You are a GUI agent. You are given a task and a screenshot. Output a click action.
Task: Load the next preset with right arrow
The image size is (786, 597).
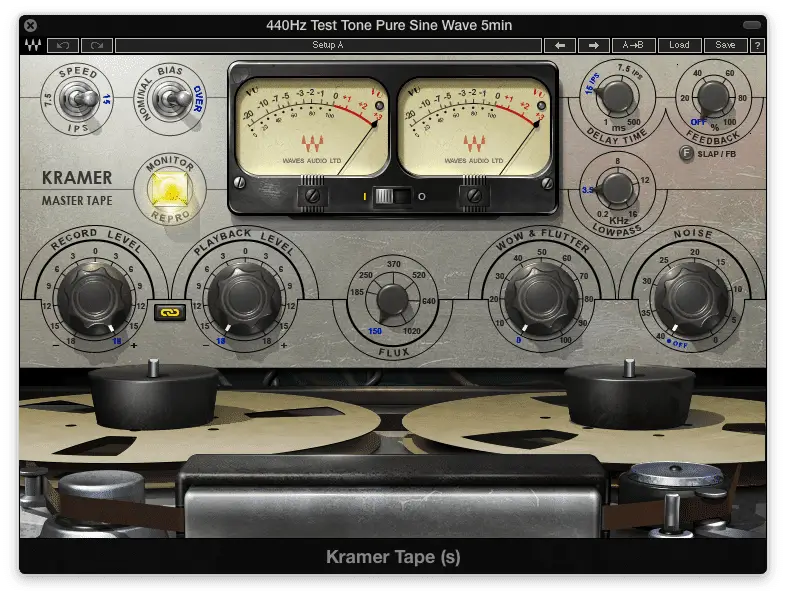(594, 45)
